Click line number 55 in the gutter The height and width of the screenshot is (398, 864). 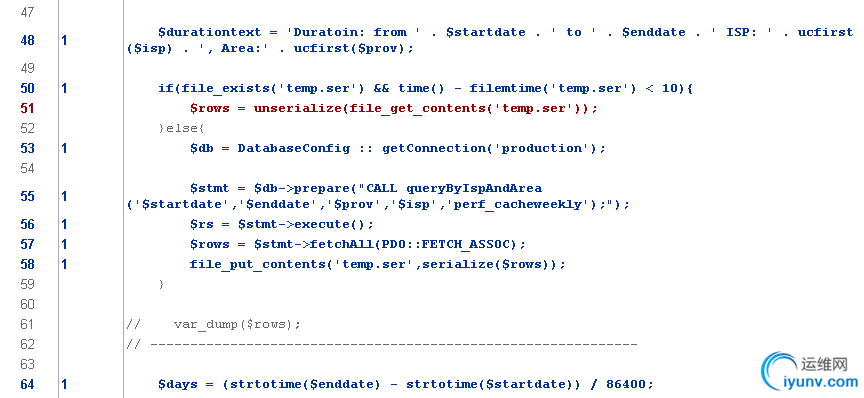28,196
